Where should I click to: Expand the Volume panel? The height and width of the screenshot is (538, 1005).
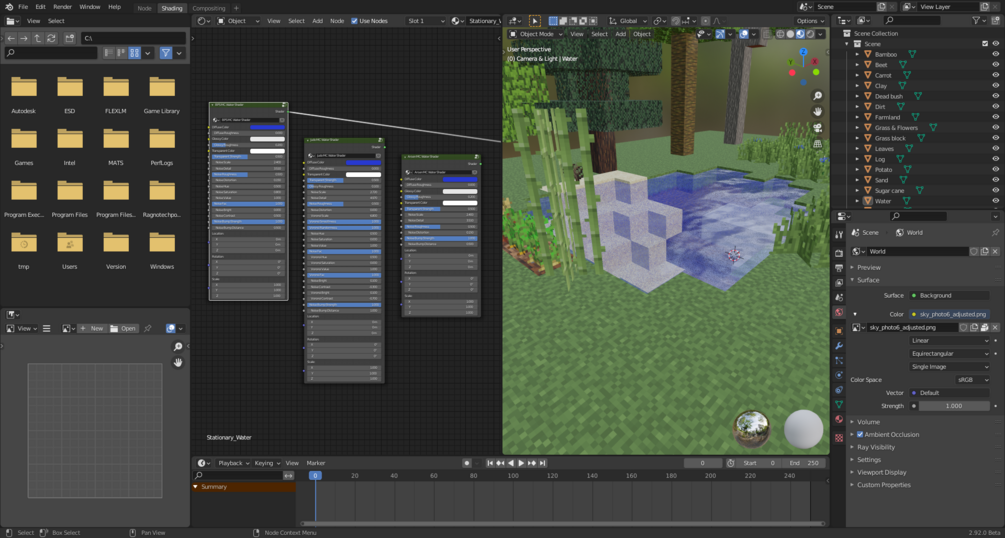(x=868, y=422)
